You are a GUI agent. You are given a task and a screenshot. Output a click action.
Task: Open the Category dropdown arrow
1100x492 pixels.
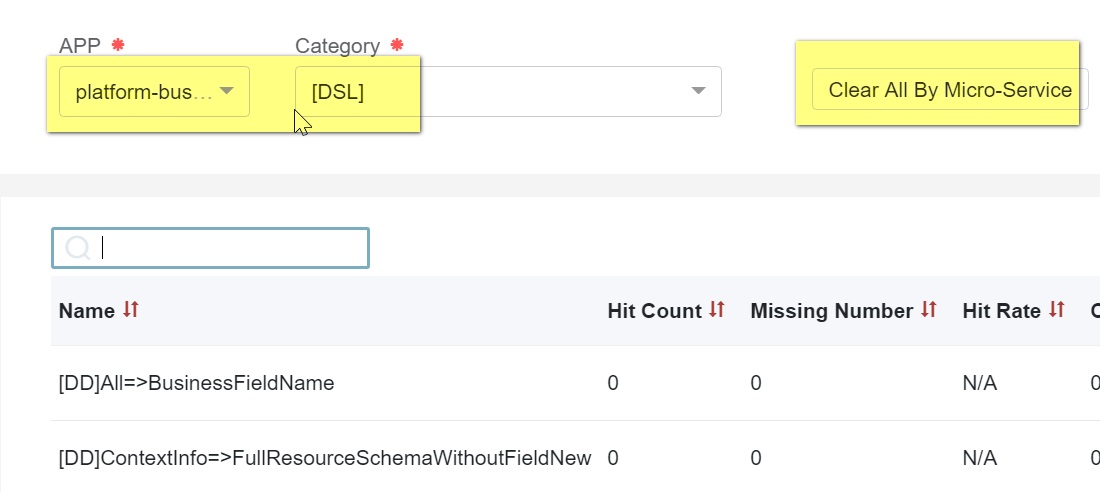pyautogui.click(x=698, y=92)
